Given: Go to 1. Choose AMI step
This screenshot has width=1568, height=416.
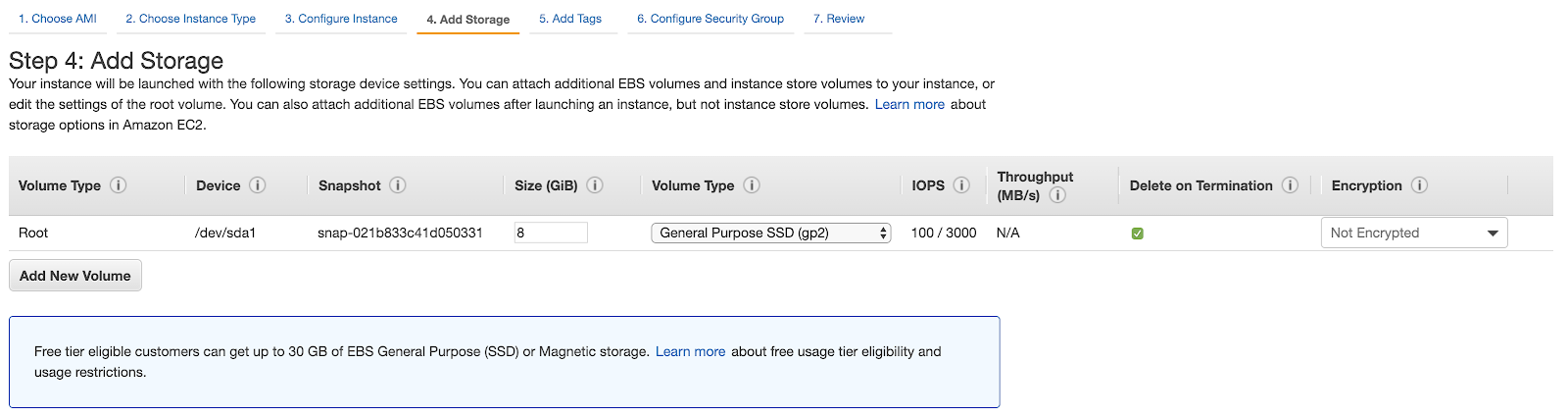Looking at the screenshot, I should 58,19.
